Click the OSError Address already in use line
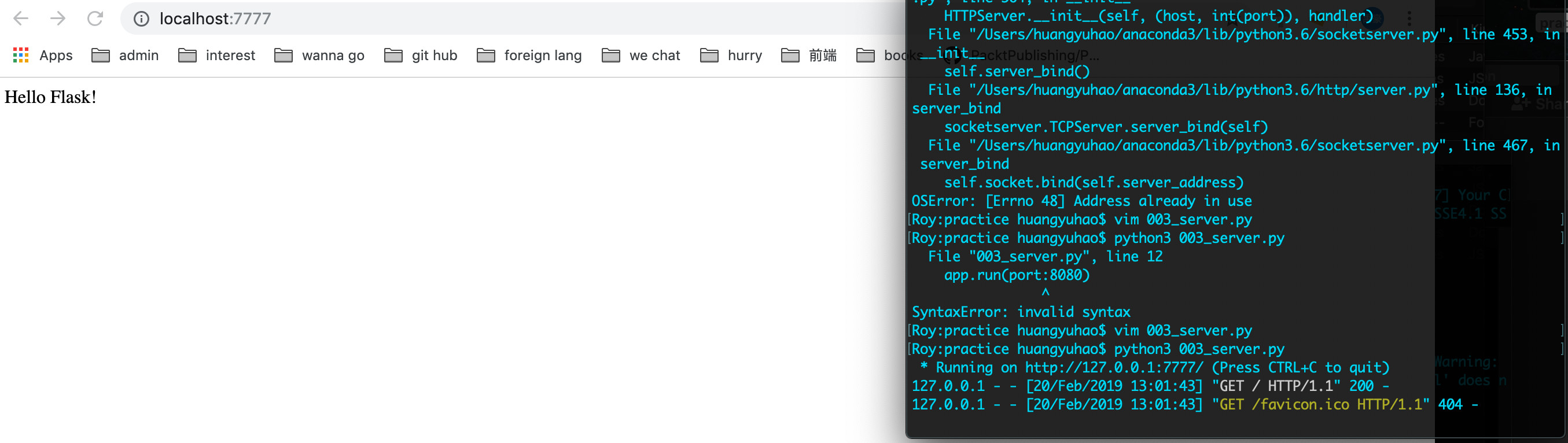Image resolution: width=1568 pixels, height=443 pixels. pos(1081,201)
